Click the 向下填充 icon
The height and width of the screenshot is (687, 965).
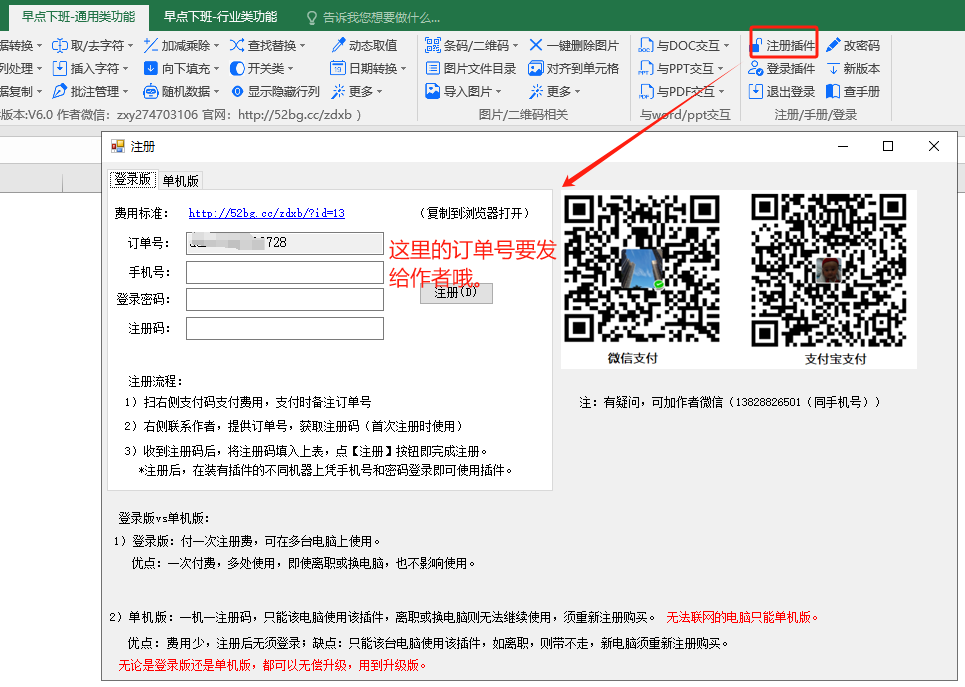pos(151,68)
